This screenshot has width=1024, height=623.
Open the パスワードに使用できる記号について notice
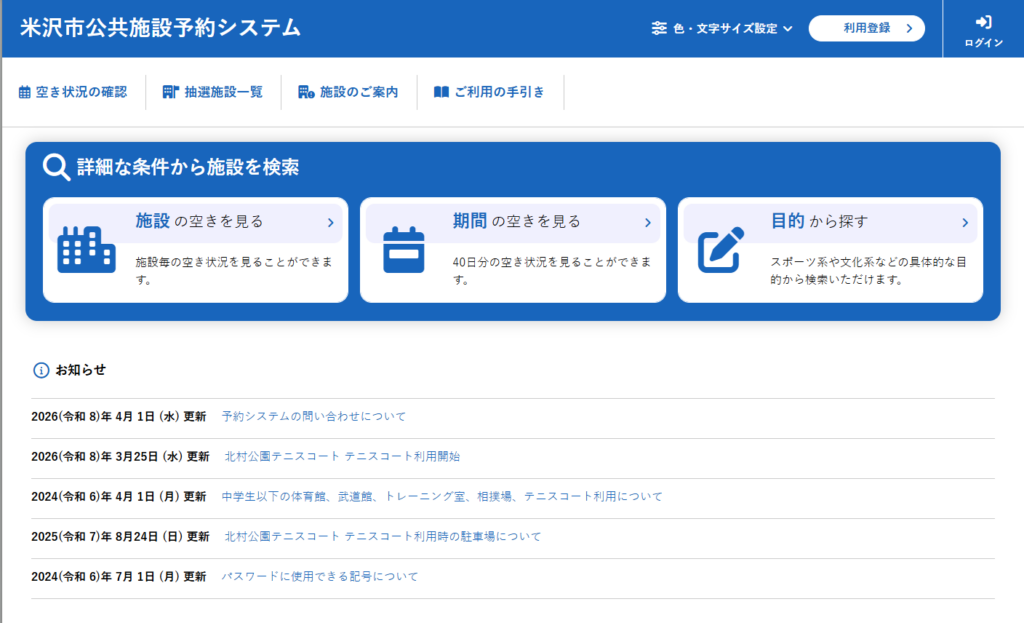tap(320, 576)
